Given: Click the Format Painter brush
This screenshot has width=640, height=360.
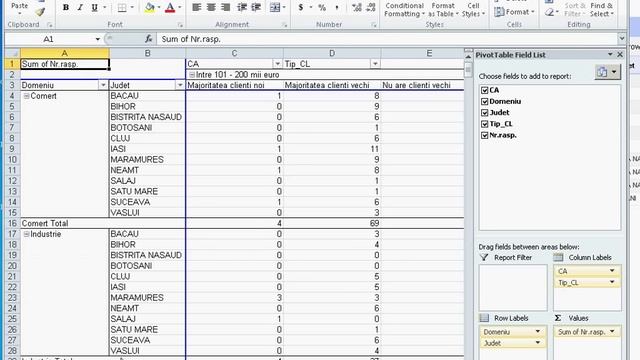Looking at the screenshot, I should [40, 12].
